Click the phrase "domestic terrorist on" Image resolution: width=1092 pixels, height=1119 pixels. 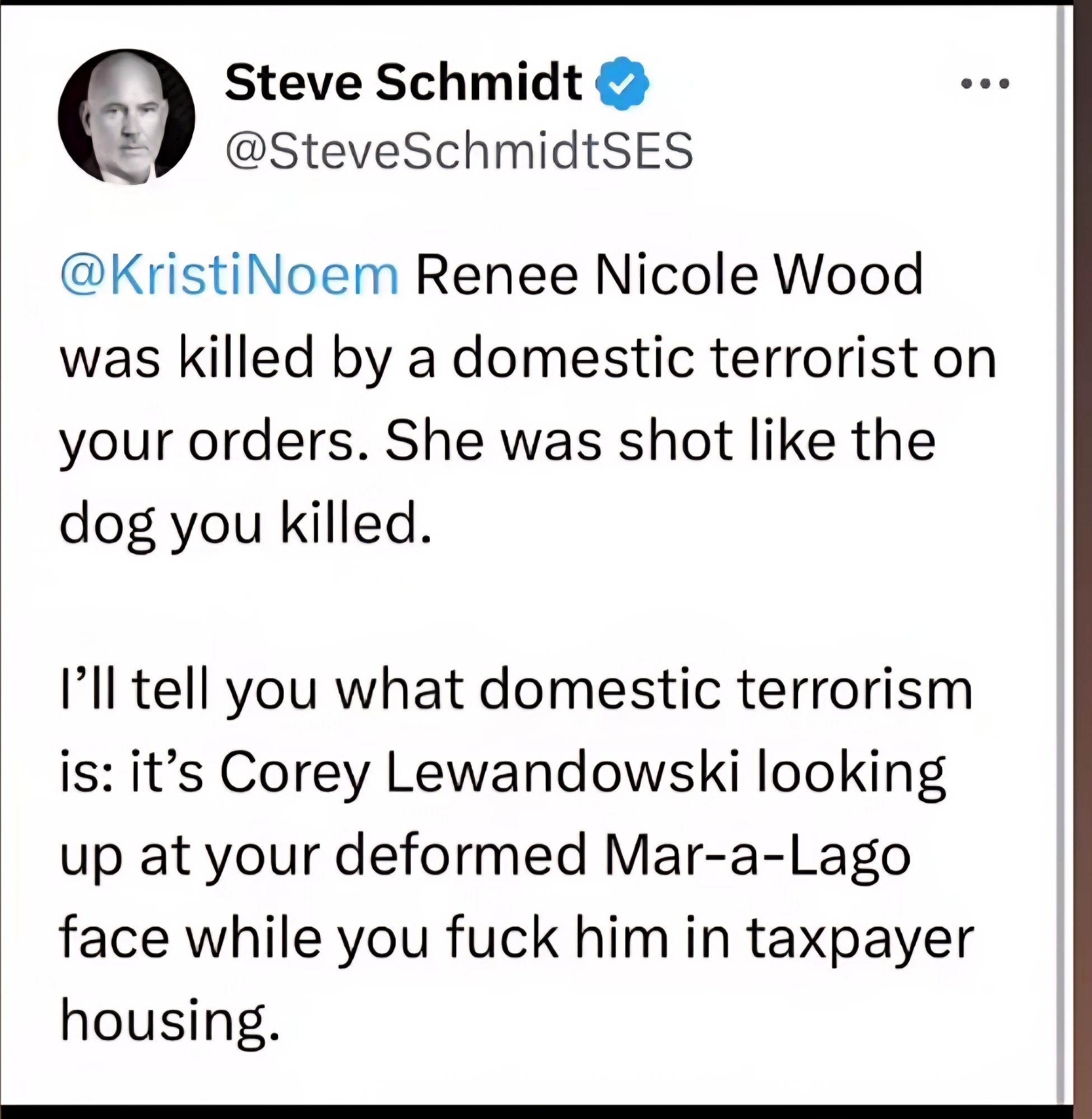[x=724, y=358]
